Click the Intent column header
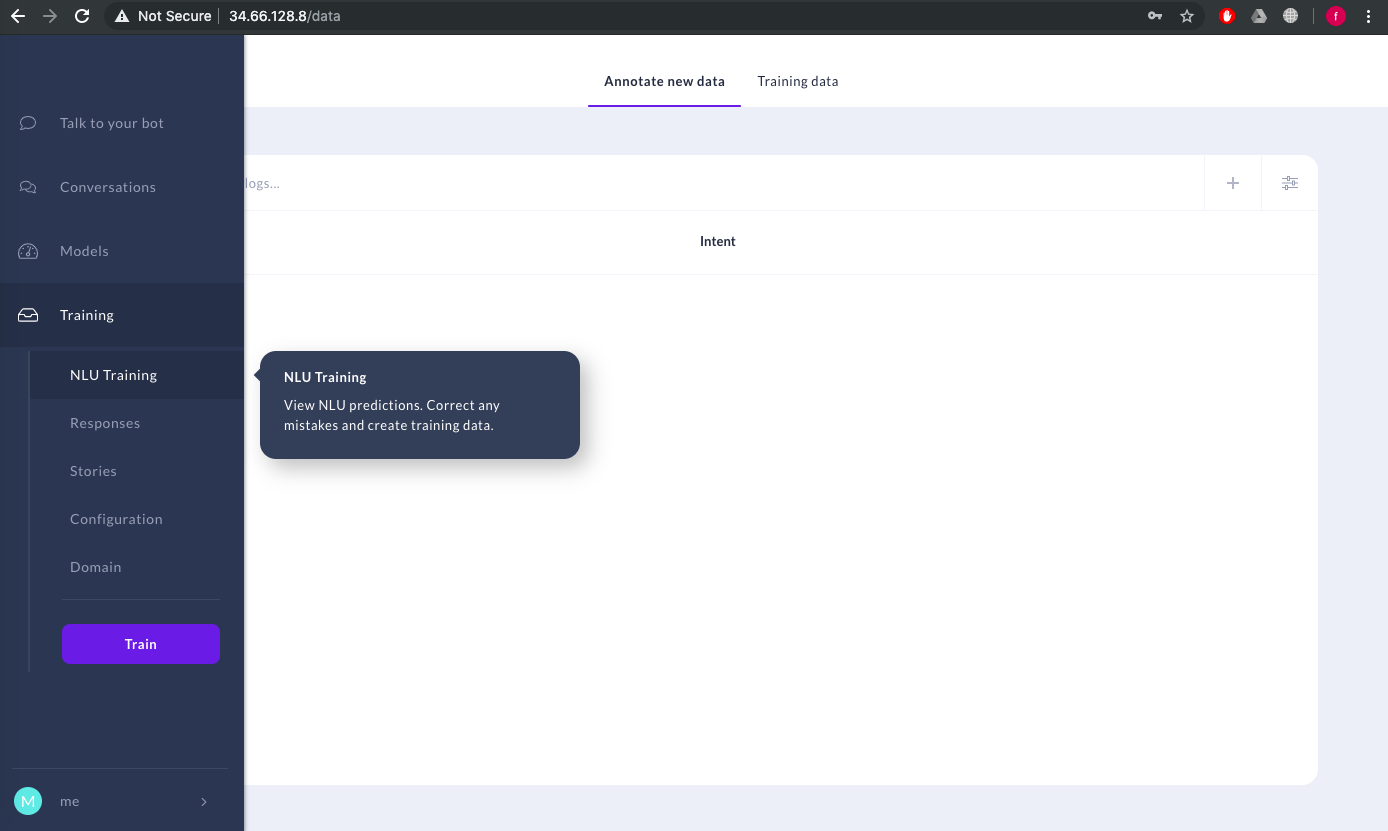 coord(717,241)
